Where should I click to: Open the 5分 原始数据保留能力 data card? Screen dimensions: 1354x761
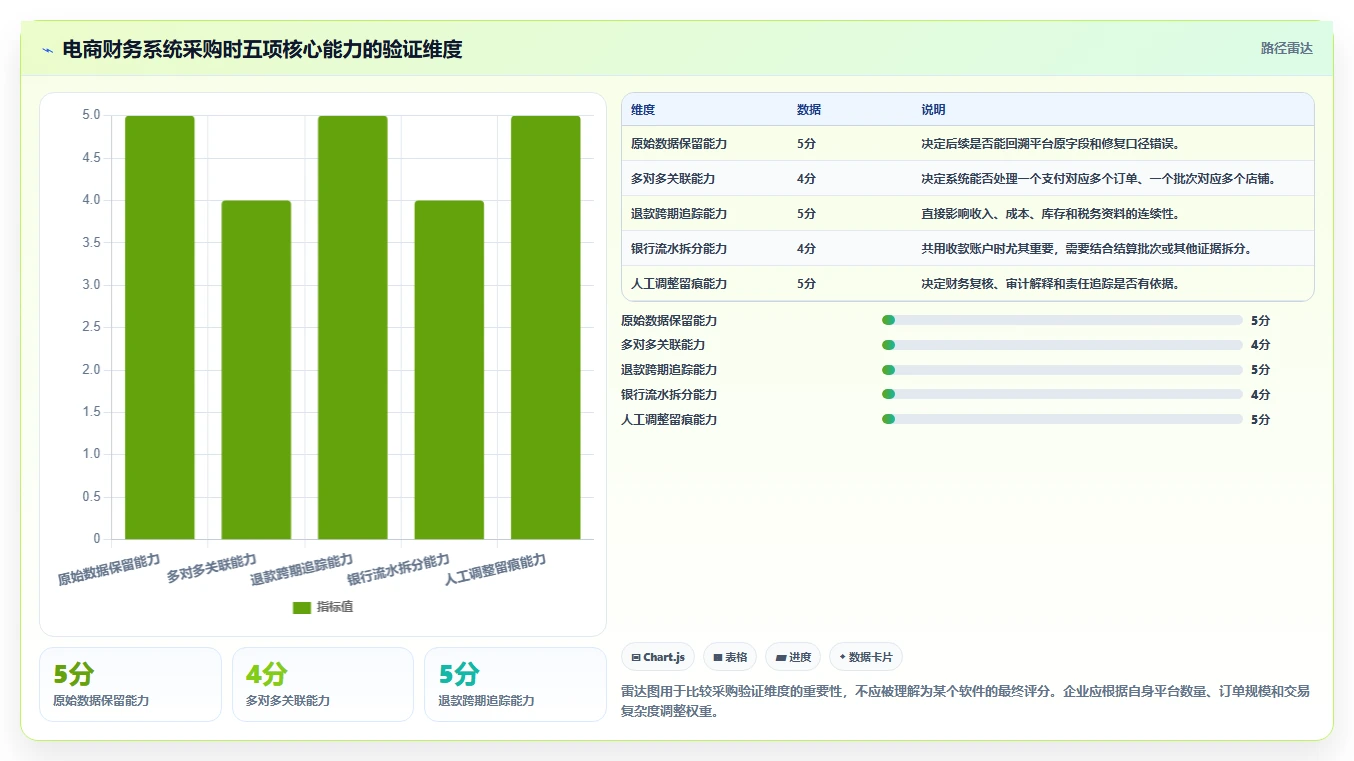click(x=130, y=684)
